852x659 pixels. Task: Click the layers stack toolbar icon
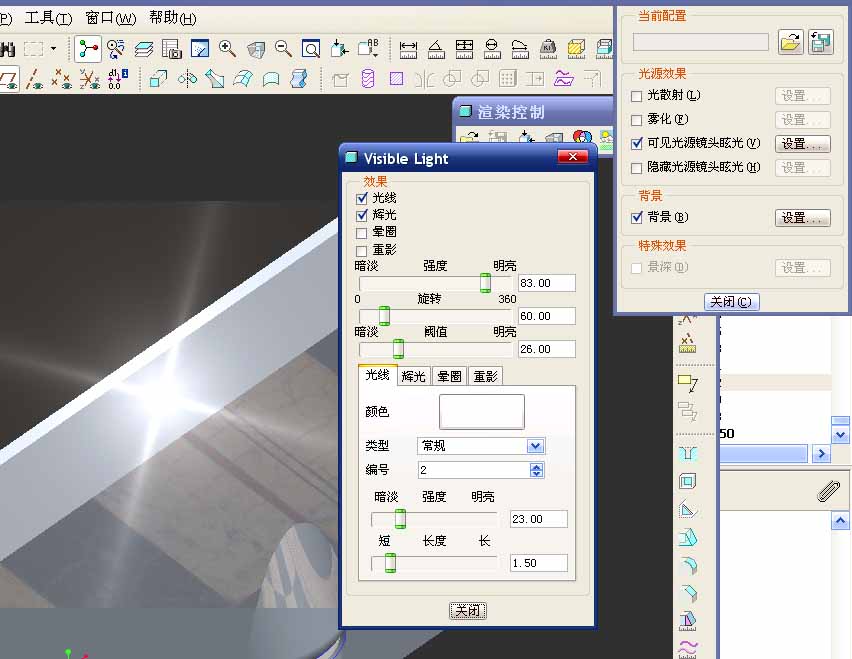(144, 48)
